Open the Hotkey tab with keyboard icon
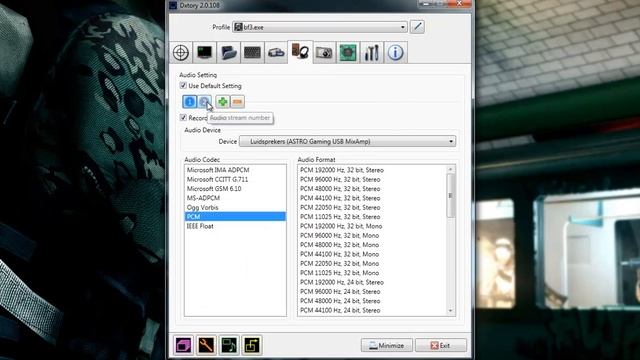The image size is (640, 360). pos(252,53)
